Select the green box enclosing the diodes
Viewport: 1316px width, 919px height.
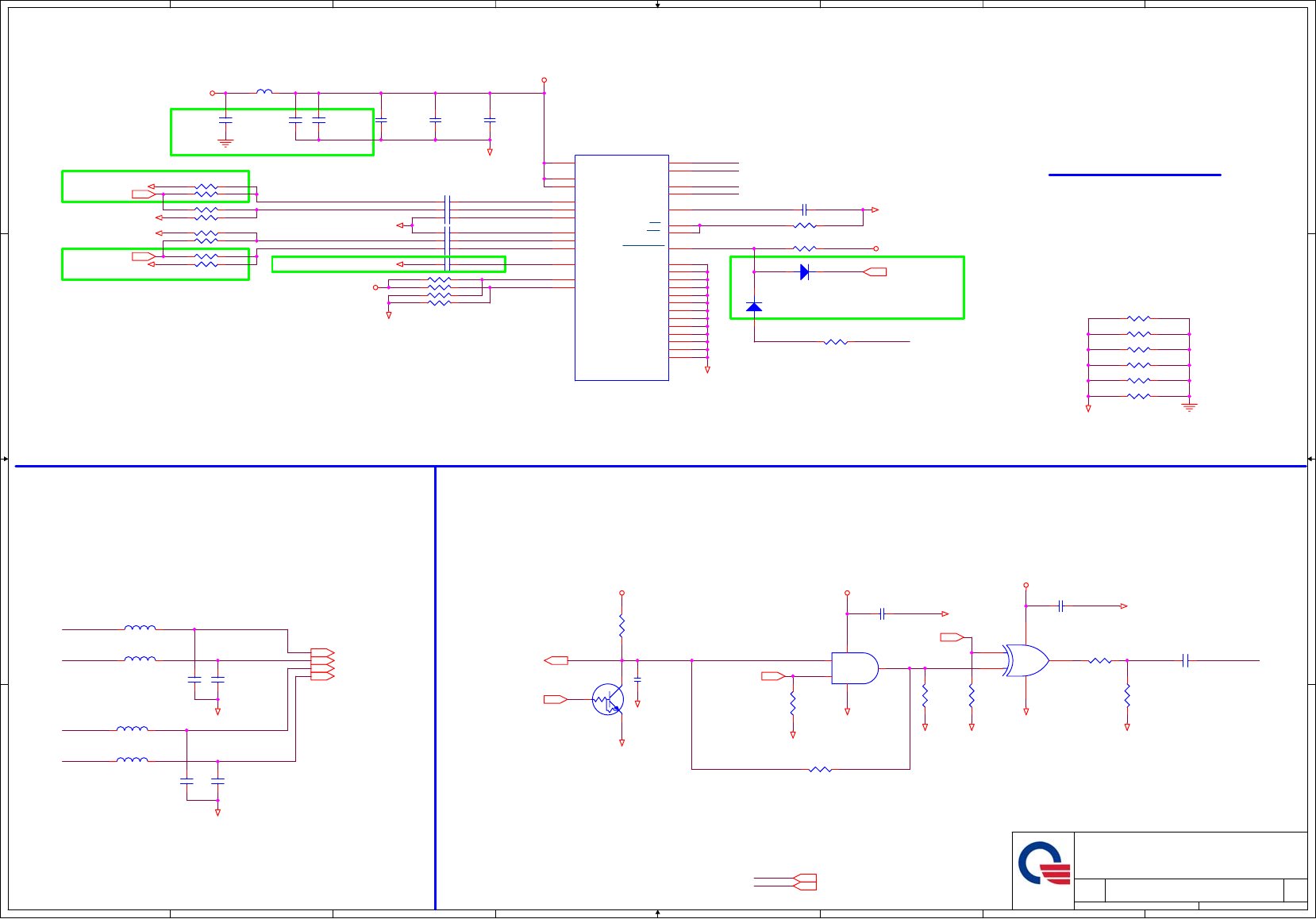point(847,287)
